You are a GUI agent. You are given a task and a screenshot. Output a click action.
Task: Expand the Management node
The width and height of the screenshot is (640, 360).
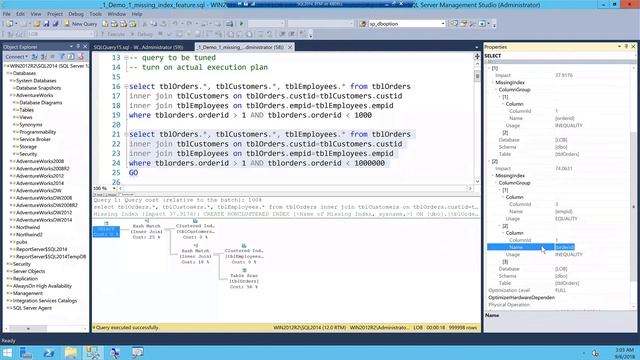click(x=8, y=293)
